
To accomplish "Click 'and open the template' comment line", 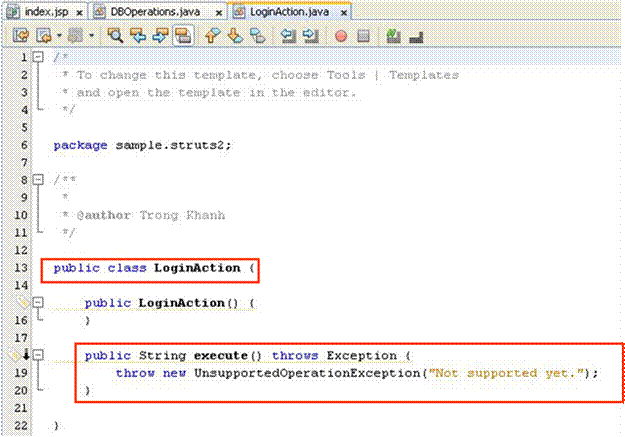I will pos(209,93).
